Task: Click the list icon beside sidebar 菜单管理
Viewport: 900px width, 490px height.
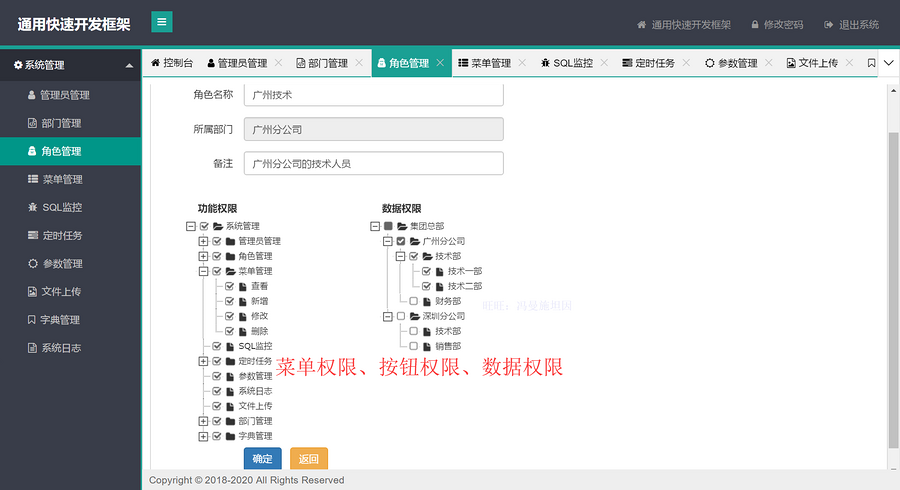Action: [x=33, y=179]
